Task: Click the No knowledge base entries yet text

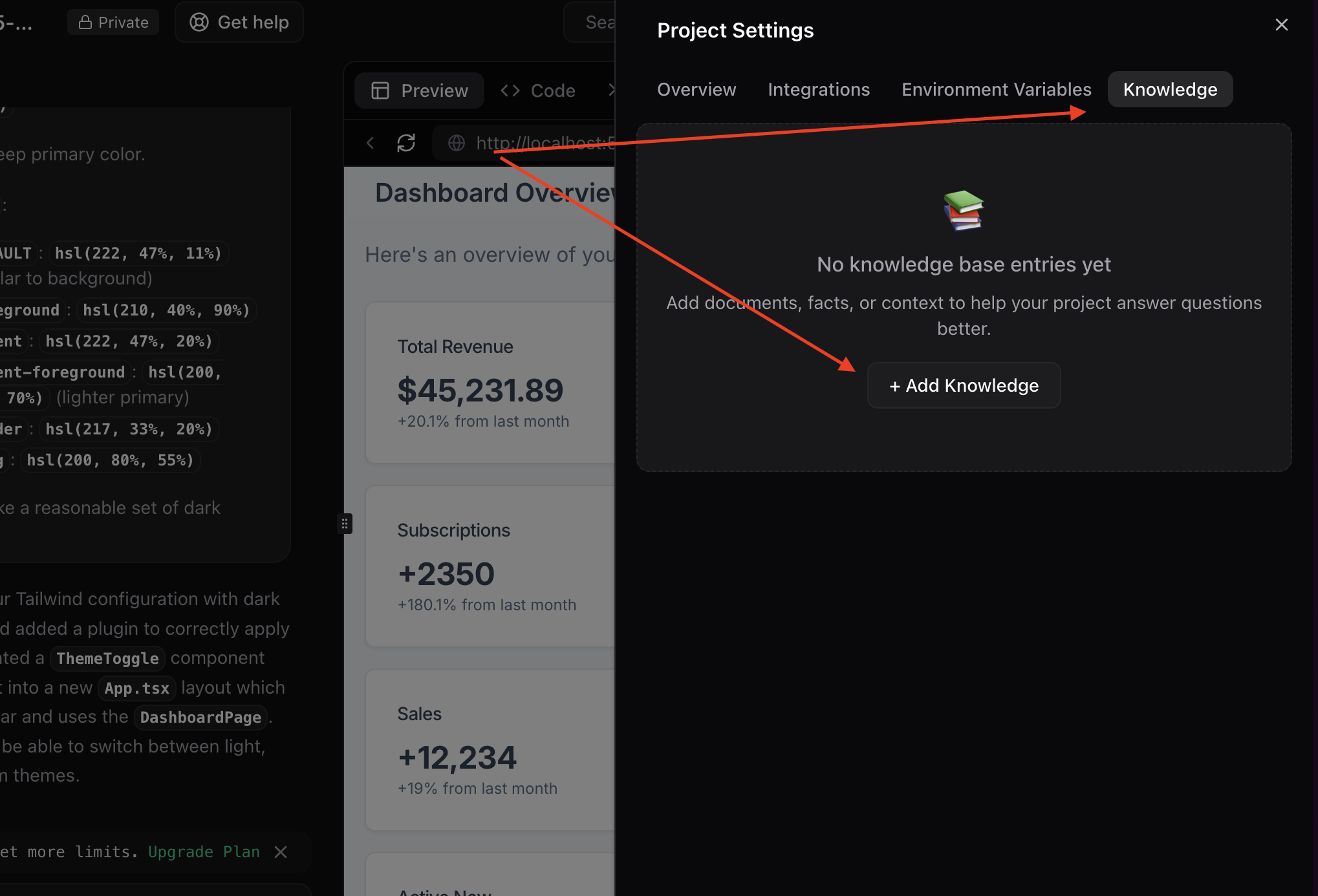Action: 964,264
